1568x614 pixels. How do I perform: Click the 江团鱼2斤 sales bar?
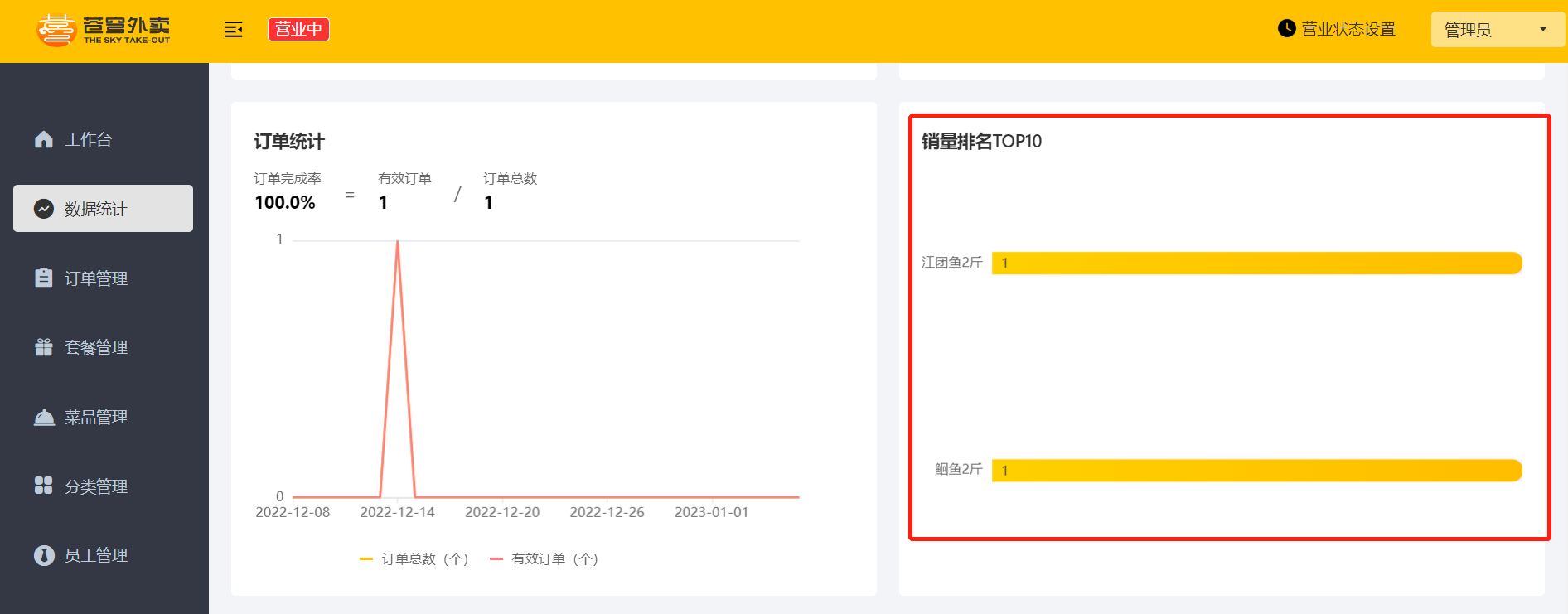[1256, 263]
